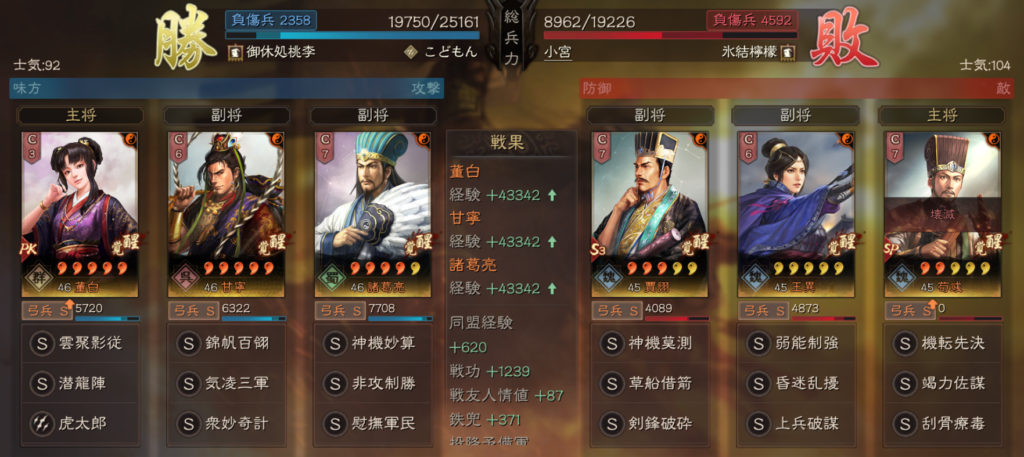Select the 諸葛亮 general portrait card
The image size is (1024, 457).
(373, 215)
